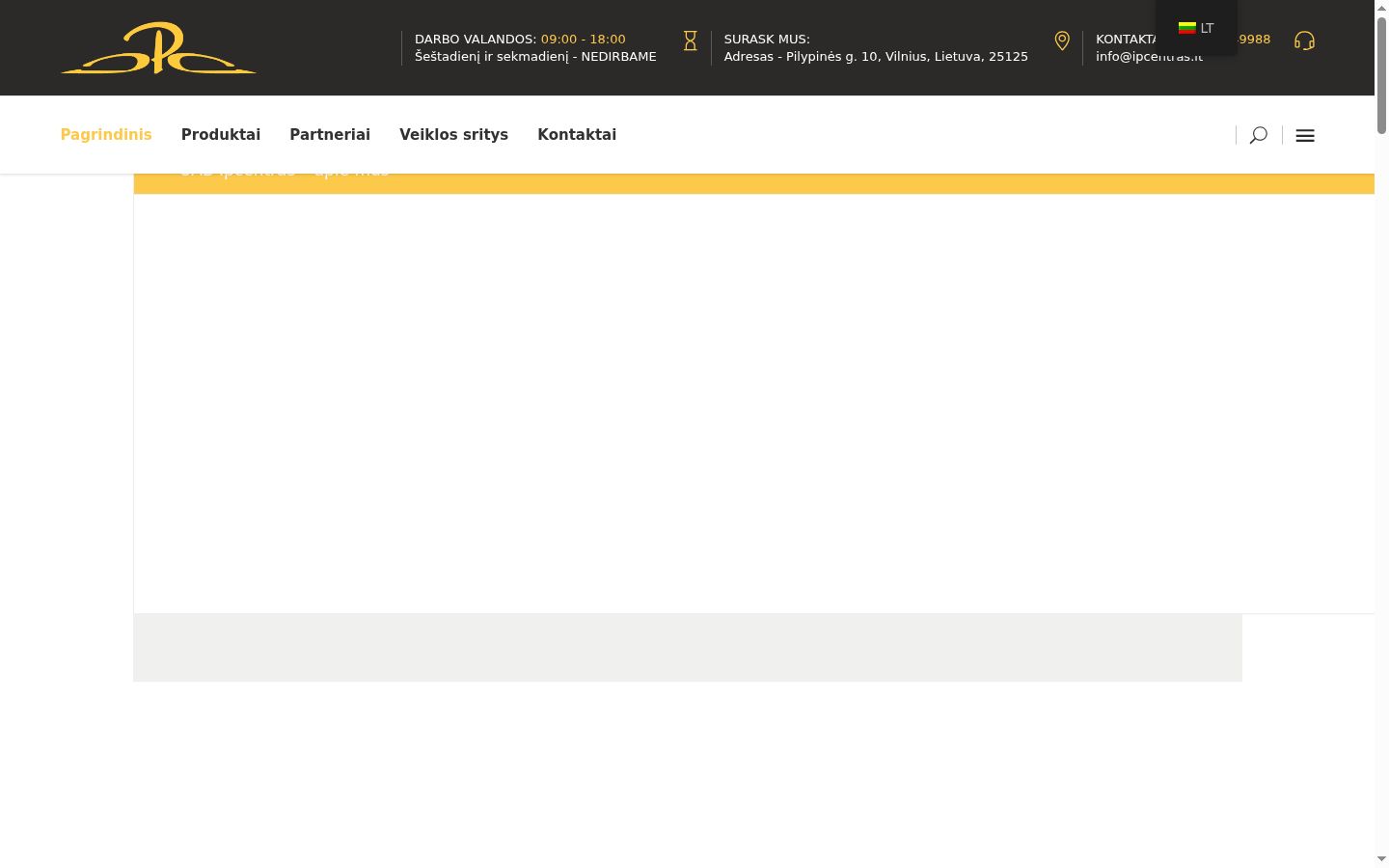
Task: Click the vertical scrollbar thumb
Action: [1381, 75]
